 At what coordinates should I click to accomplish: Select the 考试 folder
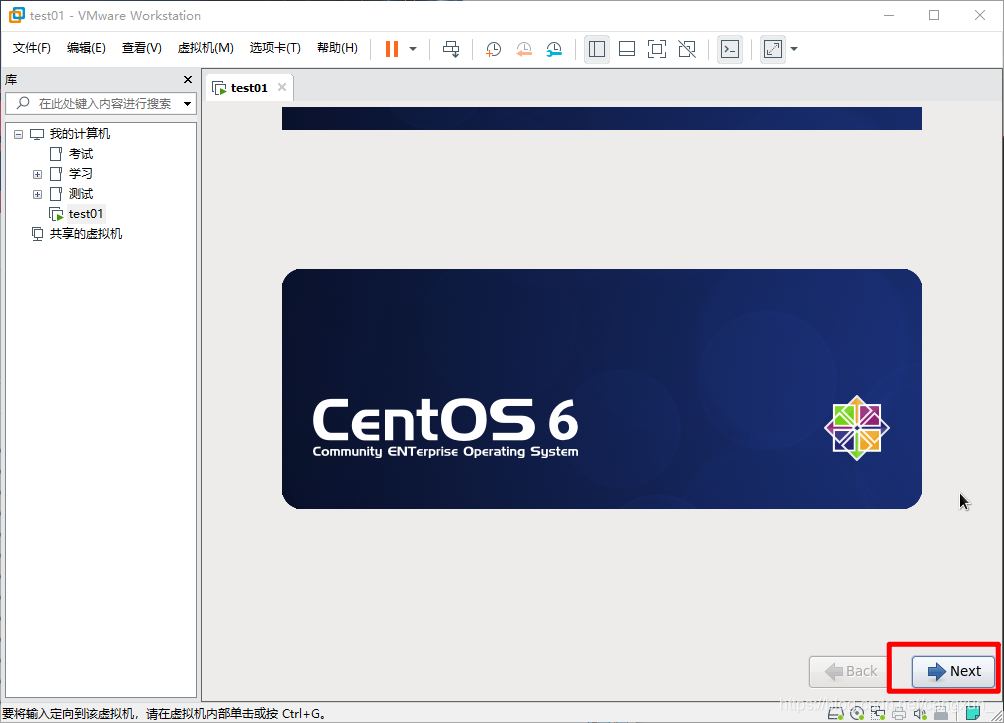81,154
